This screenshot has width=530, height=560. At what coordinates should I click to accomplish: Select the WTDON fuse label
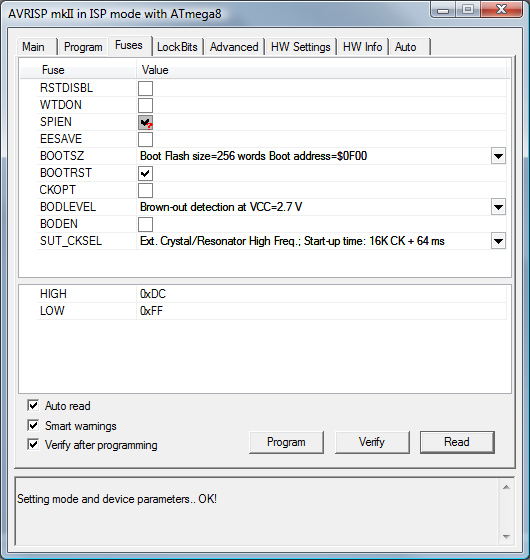pos(61,105)
